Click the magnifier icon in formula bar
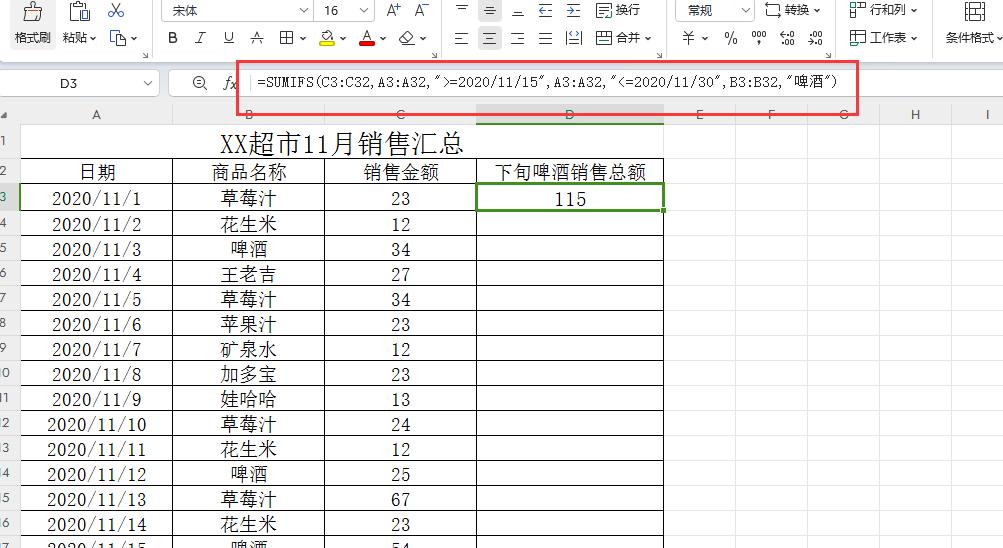 point(200,83)
